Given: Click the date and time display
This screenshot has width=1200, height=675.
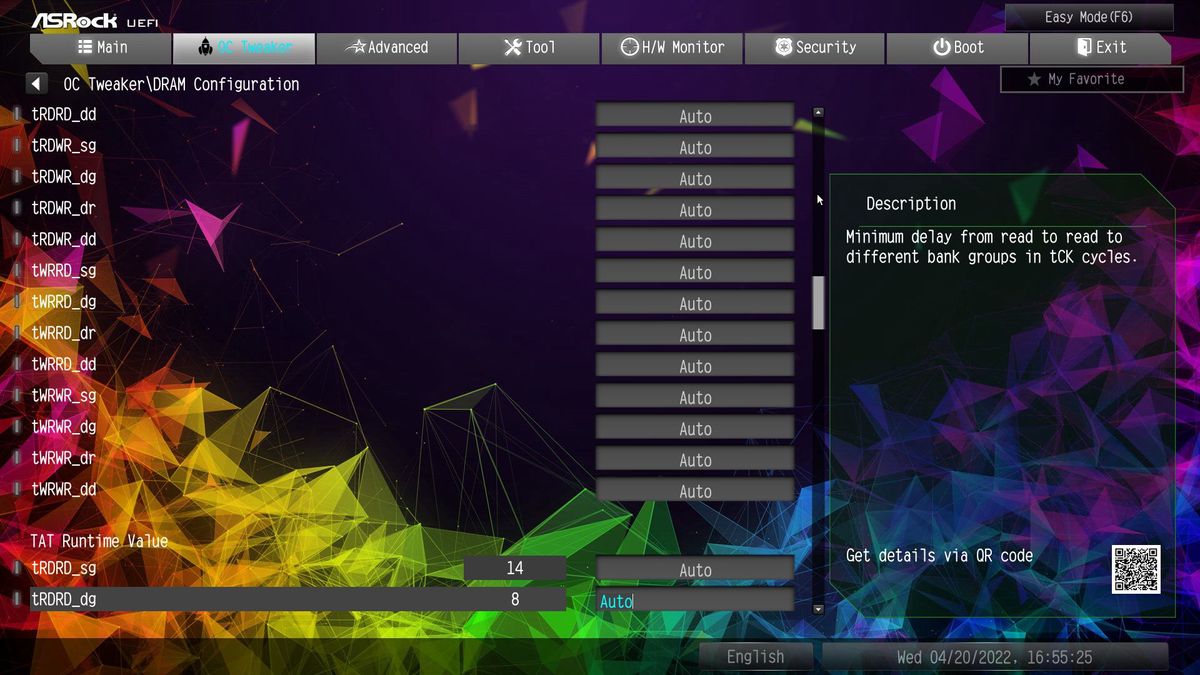Looking at the screenshot, I should [994, 657].
